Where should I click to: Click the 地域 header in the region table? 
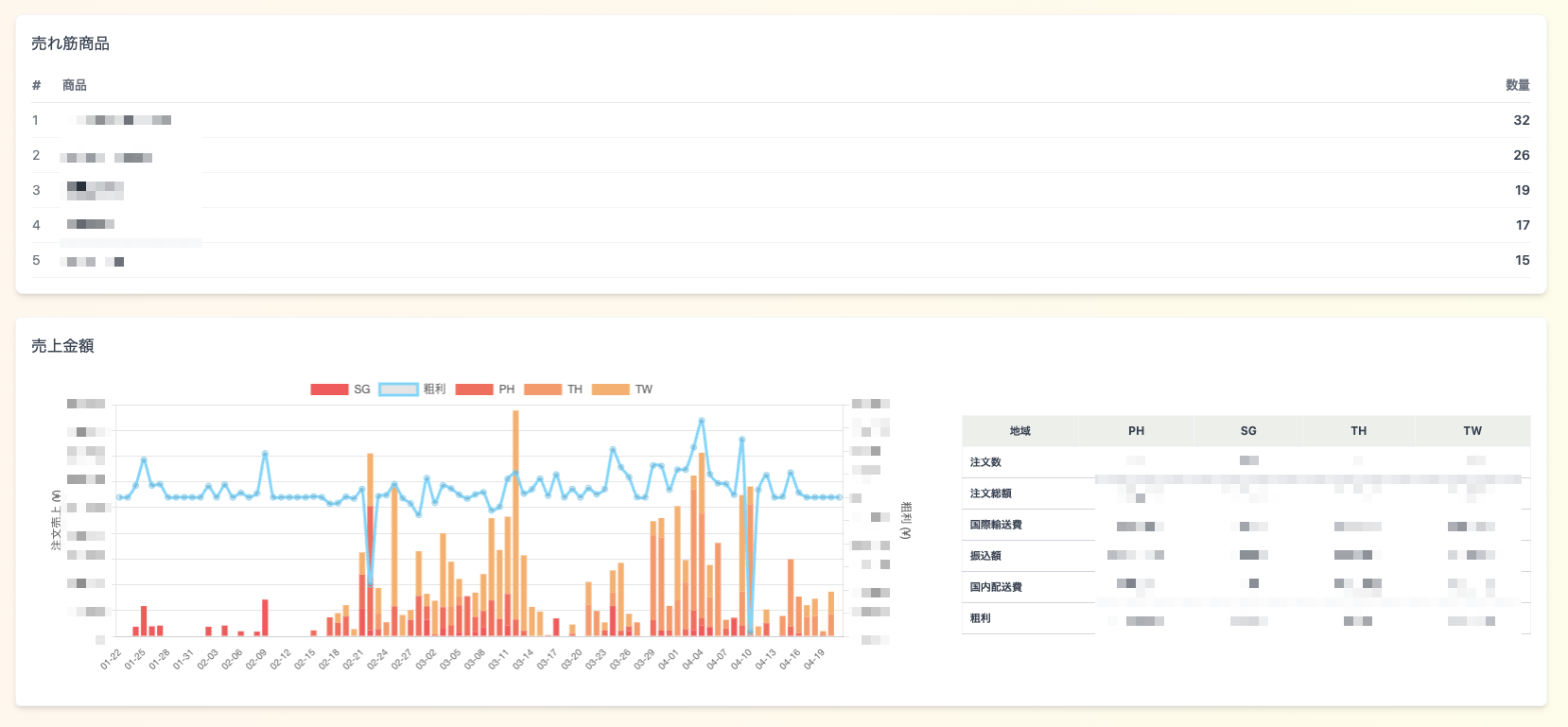point(1019,431)
